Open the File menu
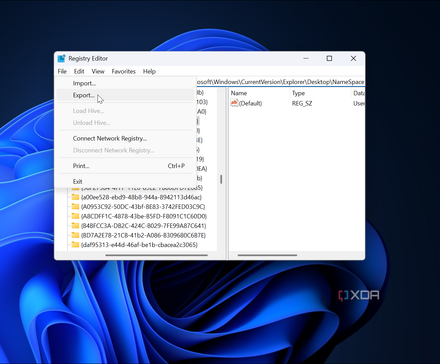The width and height of the screenshot is (440, 364). [x=62, y=71]
